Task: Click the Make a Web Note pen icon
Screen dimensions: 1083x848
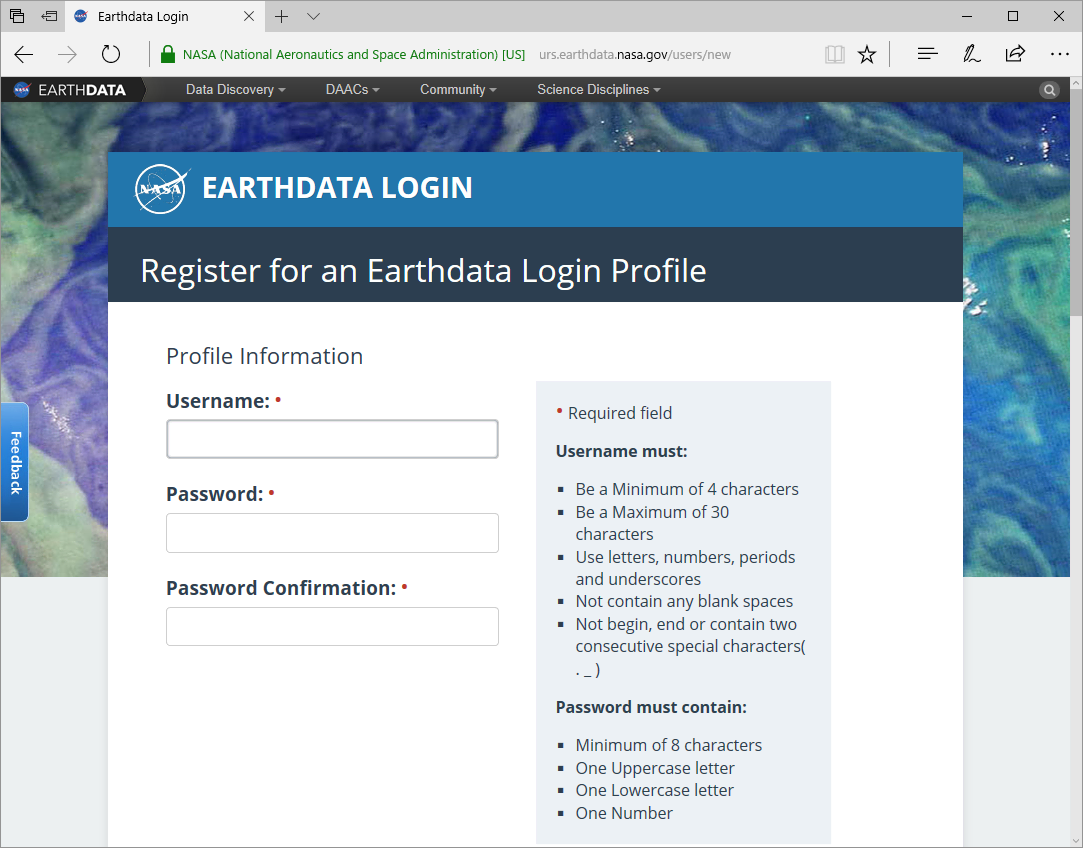Action: click(x=971, y=54)
